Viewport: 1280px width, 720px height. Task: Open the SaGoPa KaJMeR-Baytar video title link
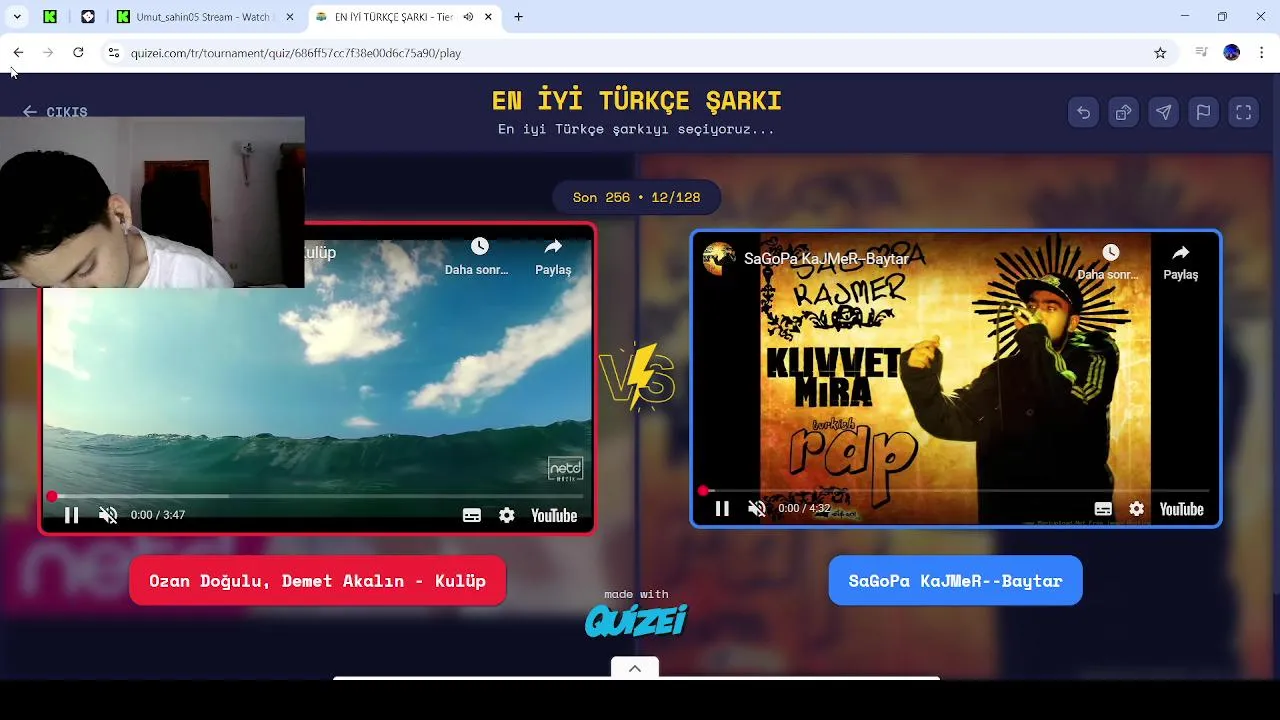pyautogui.click(x=826, y=259)
